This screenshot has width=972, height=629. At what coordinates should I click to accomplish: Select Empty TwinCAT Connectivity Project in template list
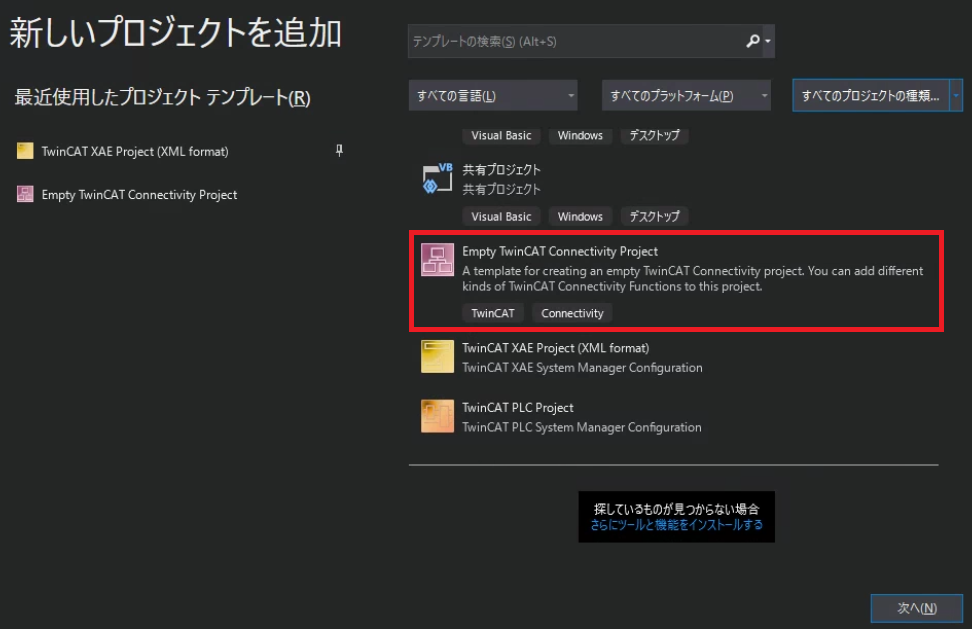(676, 281)
